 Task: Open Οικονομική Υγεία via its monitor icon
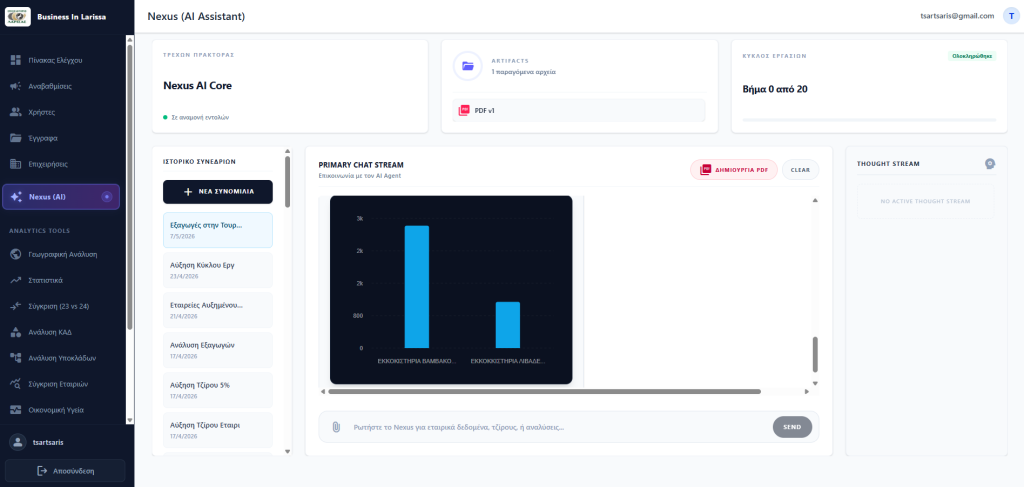point(16,410)
